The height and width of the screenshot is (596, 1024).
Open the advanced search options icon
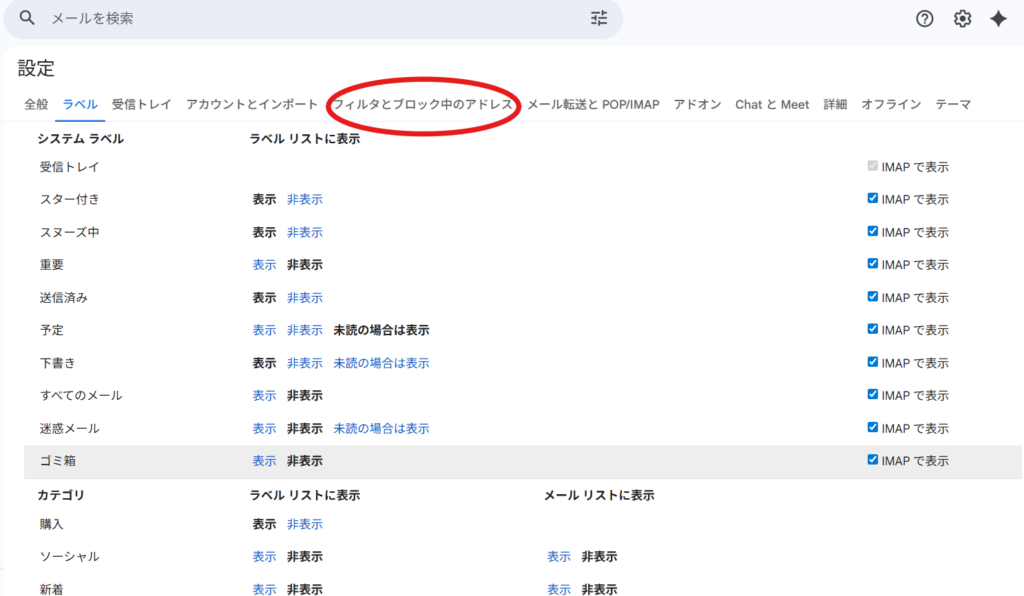(x=598, y=18)
